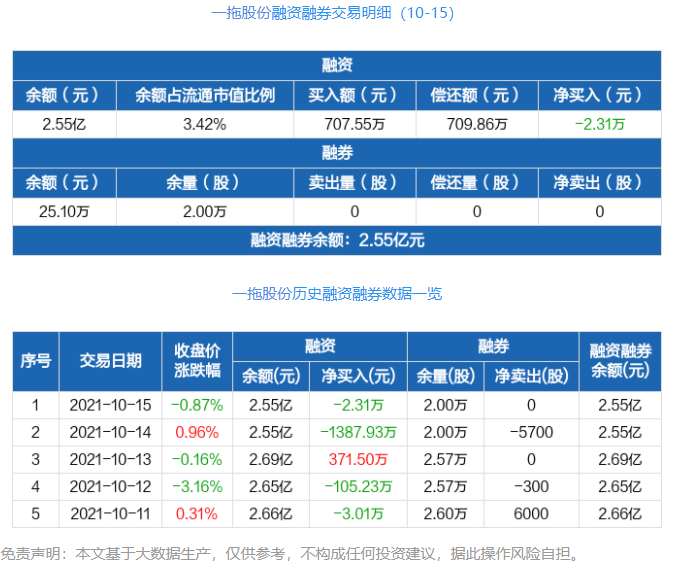Click the 偿还量（股） column header

click(x=477, y=183)
